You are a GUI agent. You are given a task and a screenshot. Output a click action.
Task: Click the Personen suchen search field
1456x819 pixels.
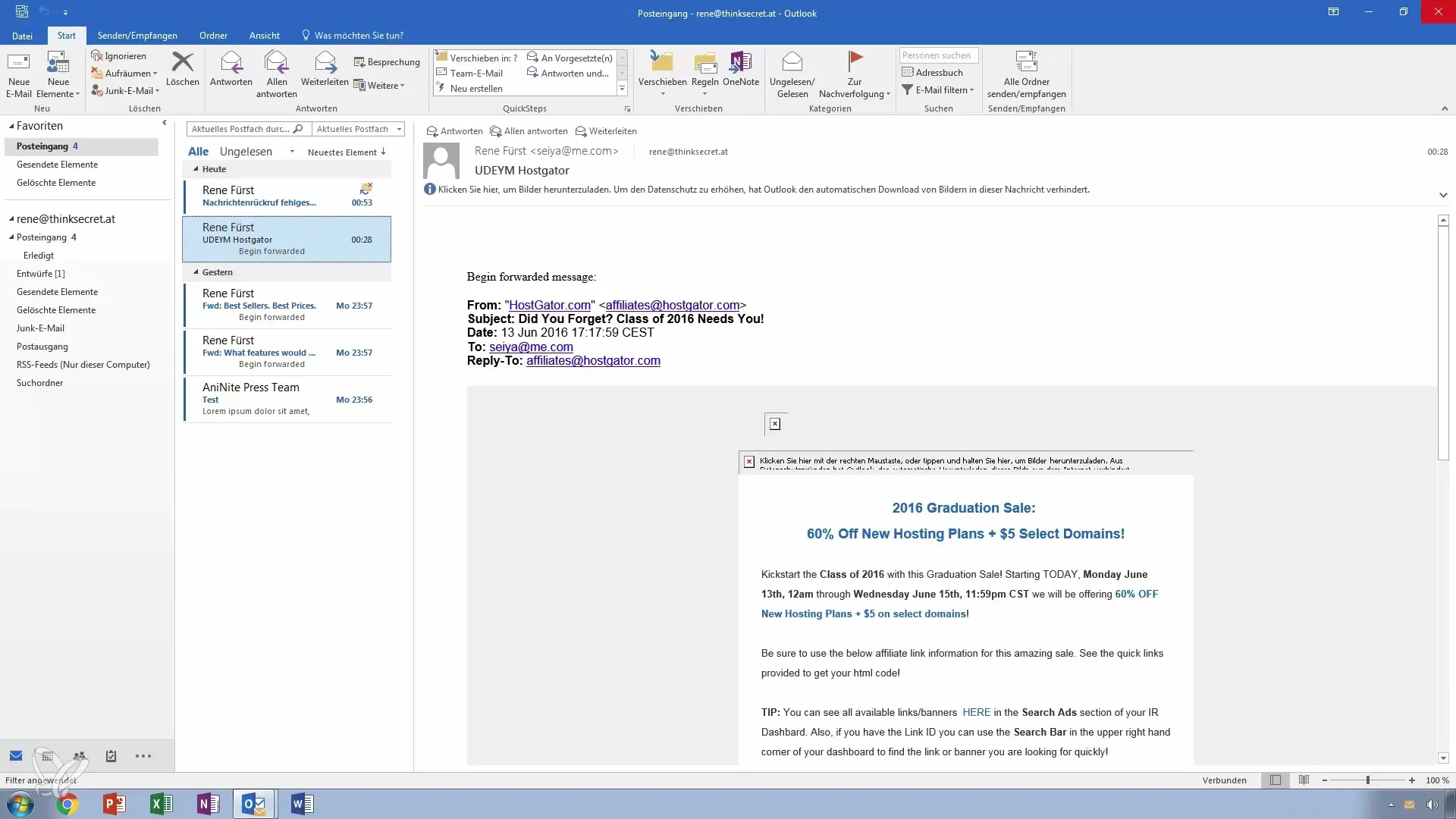[x=939, y=55]
